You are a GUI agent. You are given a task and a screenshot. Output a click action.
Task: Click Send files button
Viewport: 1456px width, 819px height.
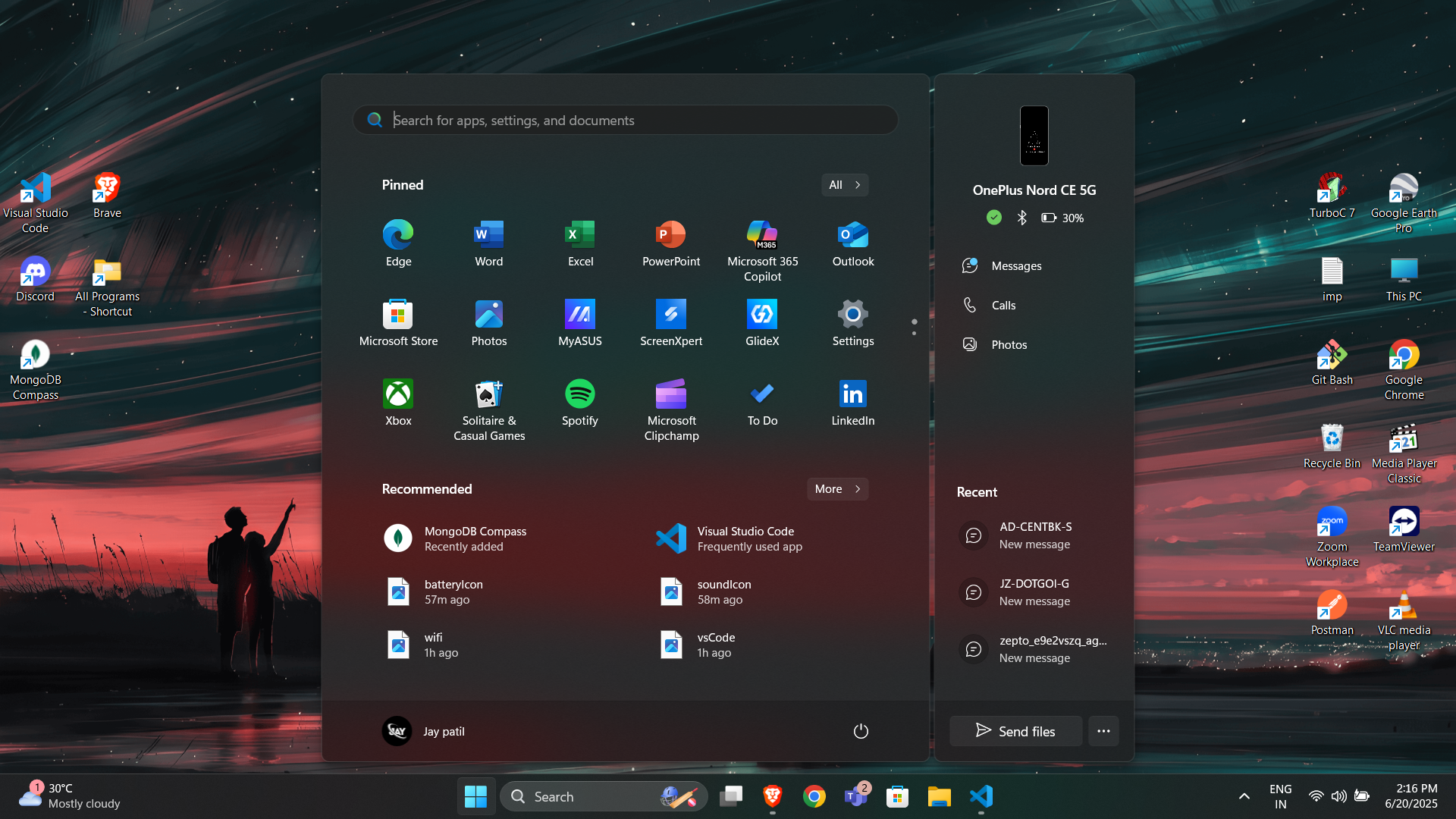[1015, 731]
